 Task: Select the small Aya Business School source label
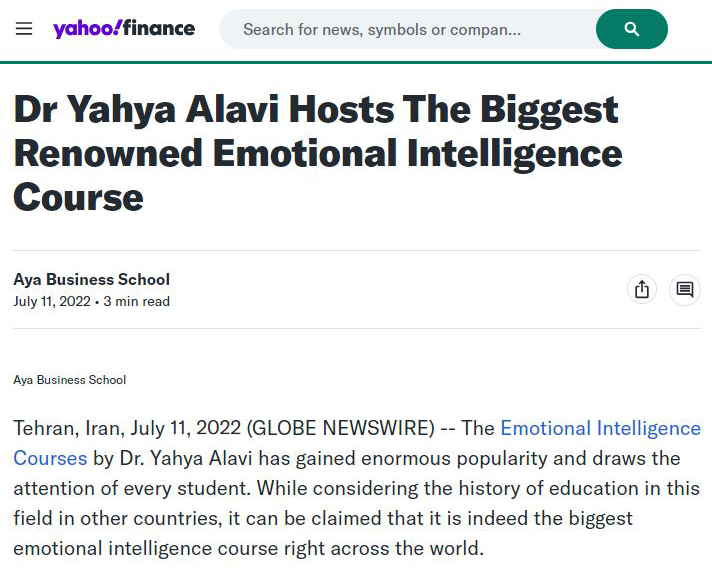(69, 380)
